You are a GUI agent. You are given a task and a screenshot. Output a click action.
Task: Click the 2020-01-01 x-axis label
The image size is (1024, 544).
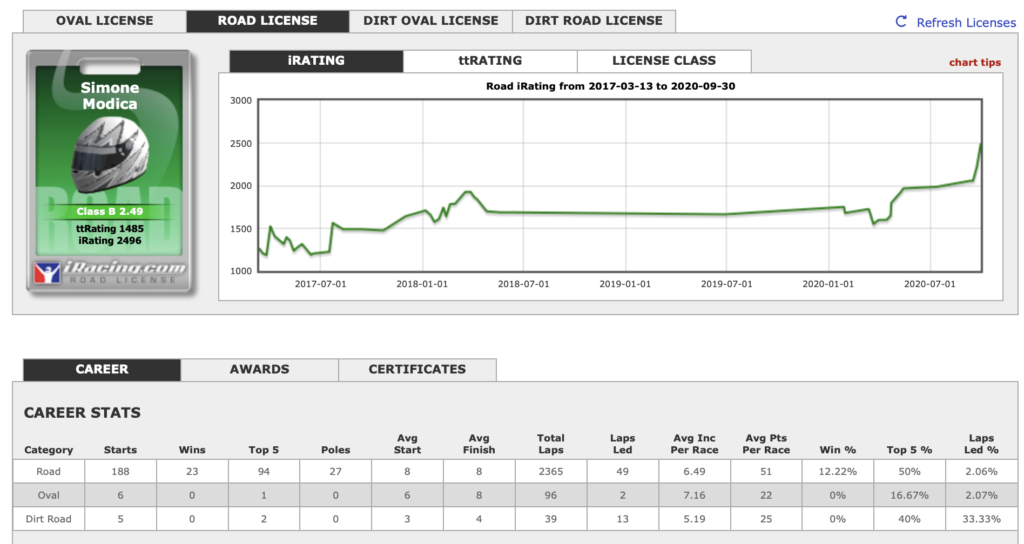(x=828, y=284)
